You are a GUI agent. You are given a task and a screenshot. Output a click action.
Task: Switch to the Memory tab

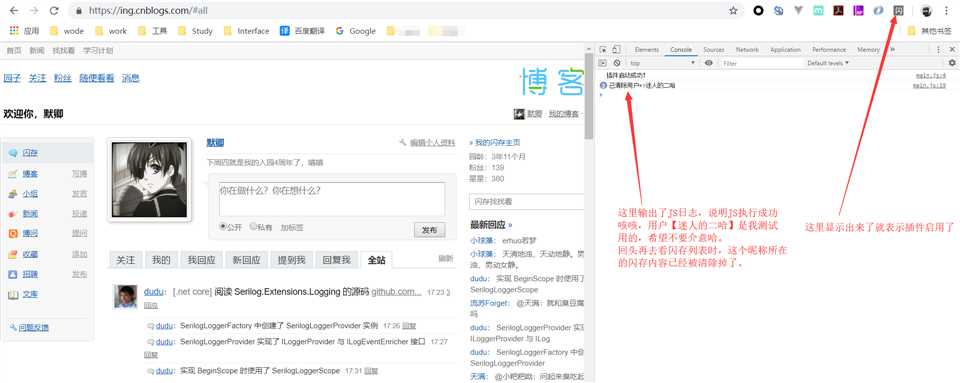click(868, 50)
